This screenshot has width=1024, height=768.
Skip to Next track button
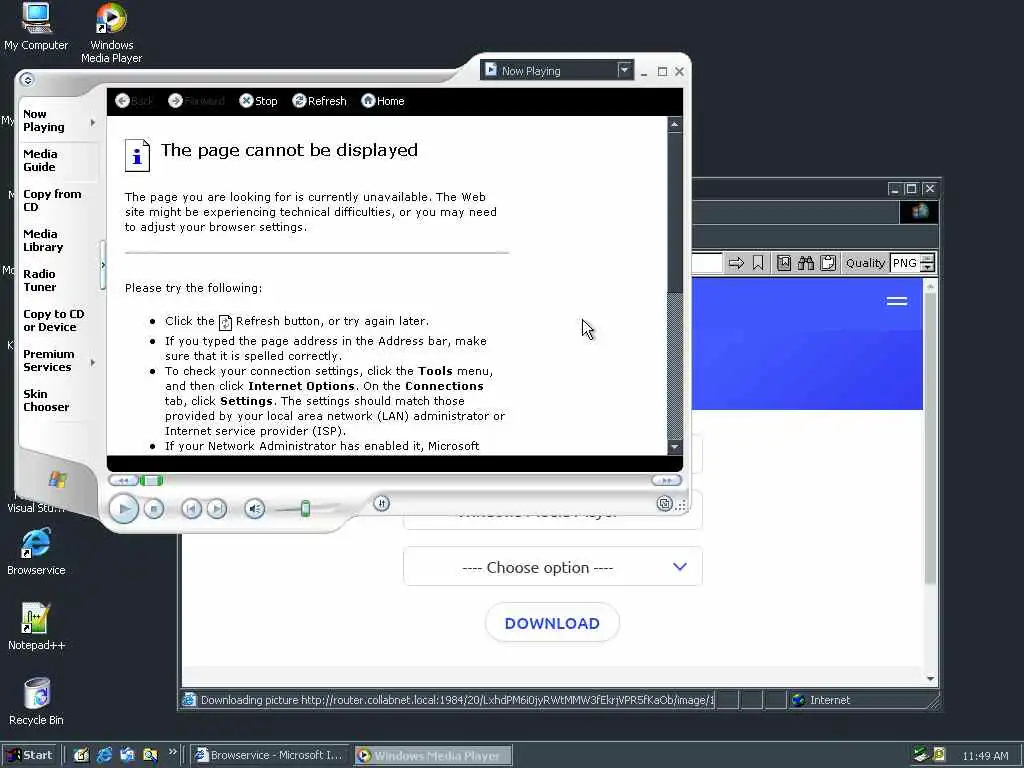point(217,509)
